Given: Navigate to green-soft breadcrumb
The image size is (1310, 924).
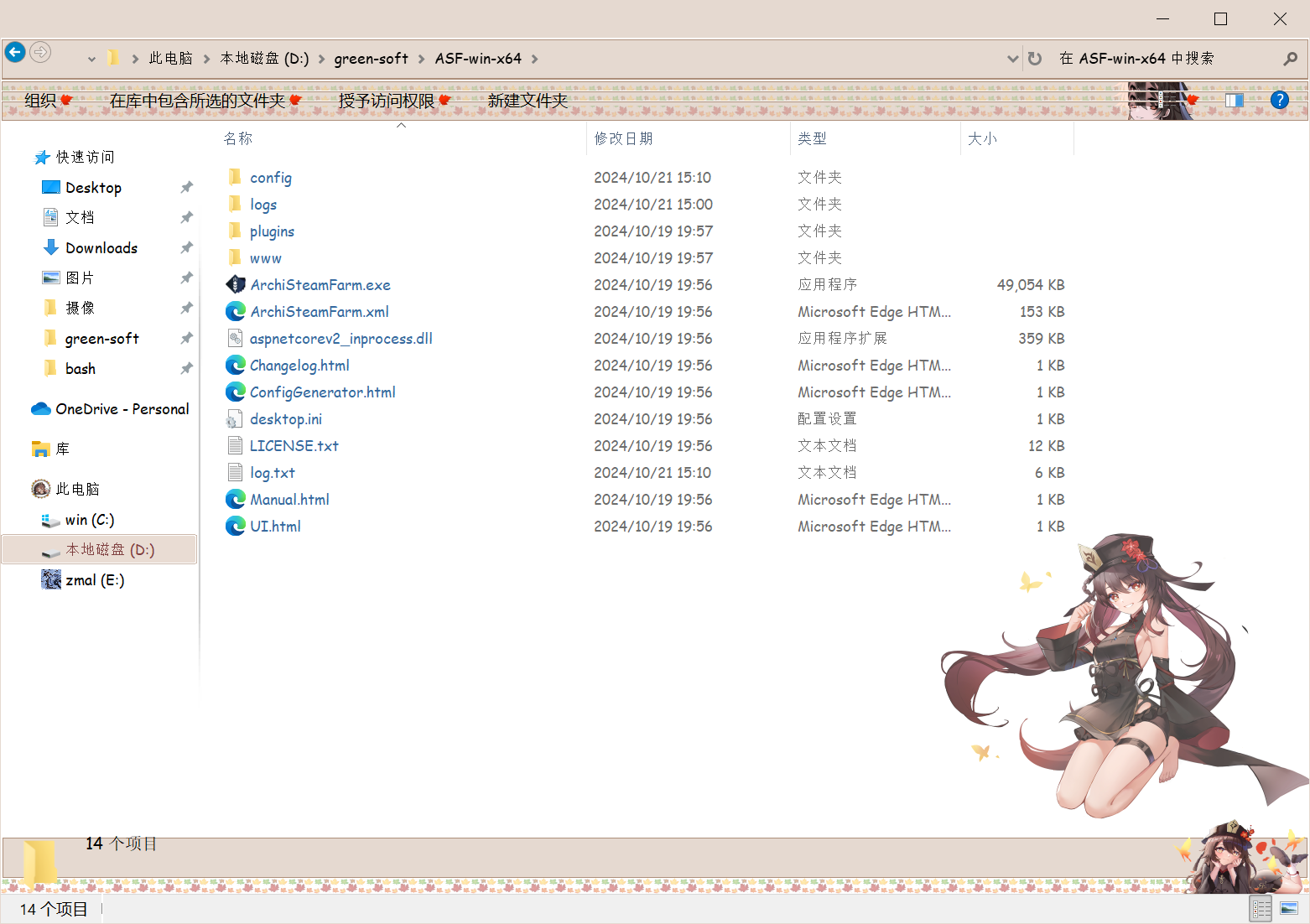Looking at the screenshot, I should point(371,59).
